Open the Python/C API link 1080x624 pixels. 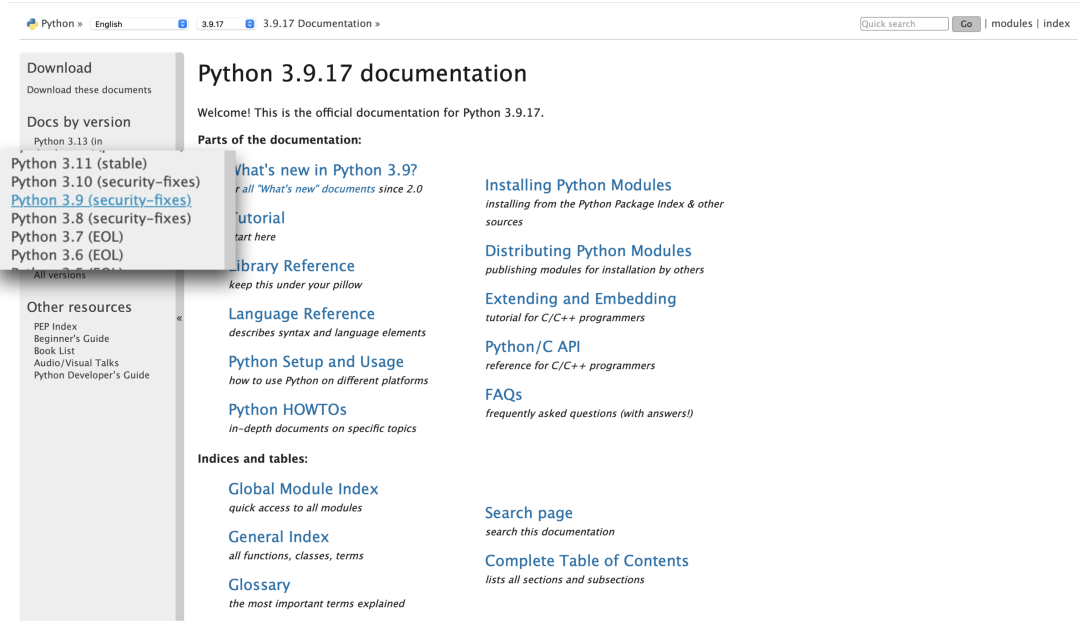pyautogui.click(x=532, y=346)
